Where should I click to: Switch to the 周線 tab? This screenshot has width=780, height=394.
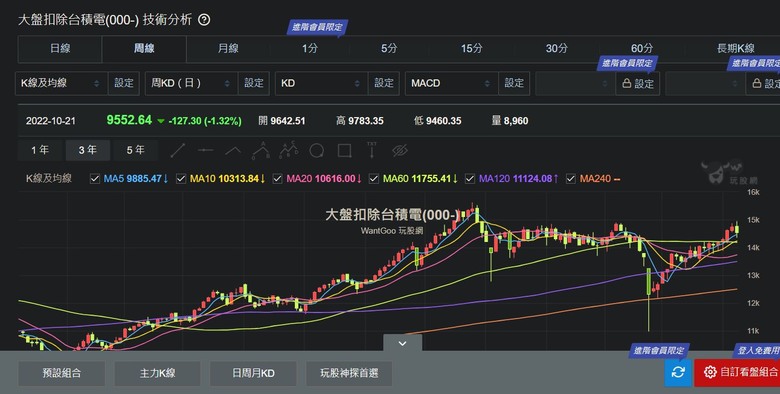[x=144, y=49]
